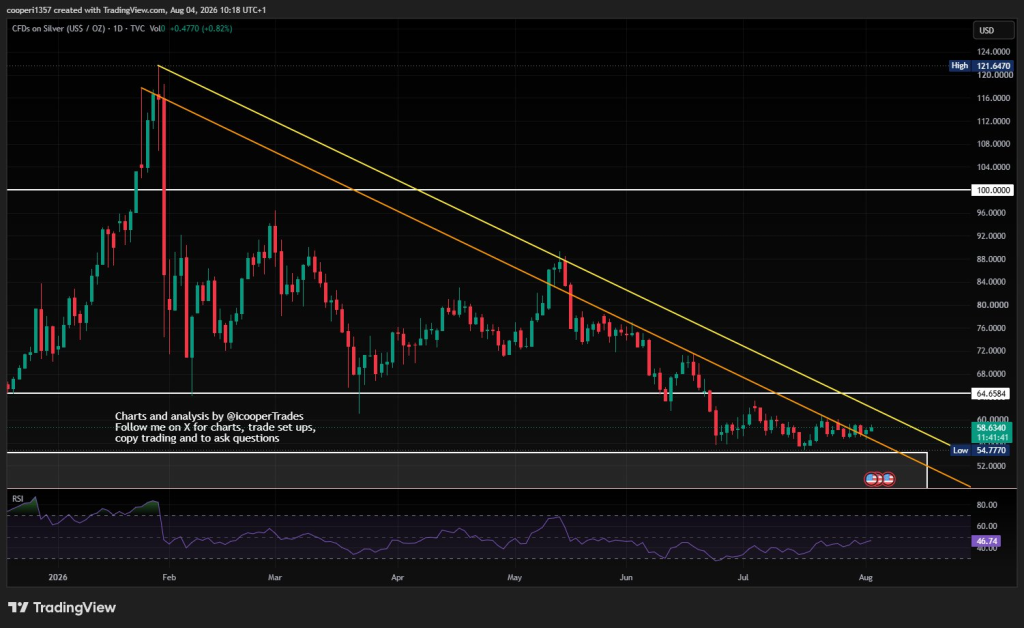
Task: Click the 116.0000 price scale label
Action: pos(993,98)
